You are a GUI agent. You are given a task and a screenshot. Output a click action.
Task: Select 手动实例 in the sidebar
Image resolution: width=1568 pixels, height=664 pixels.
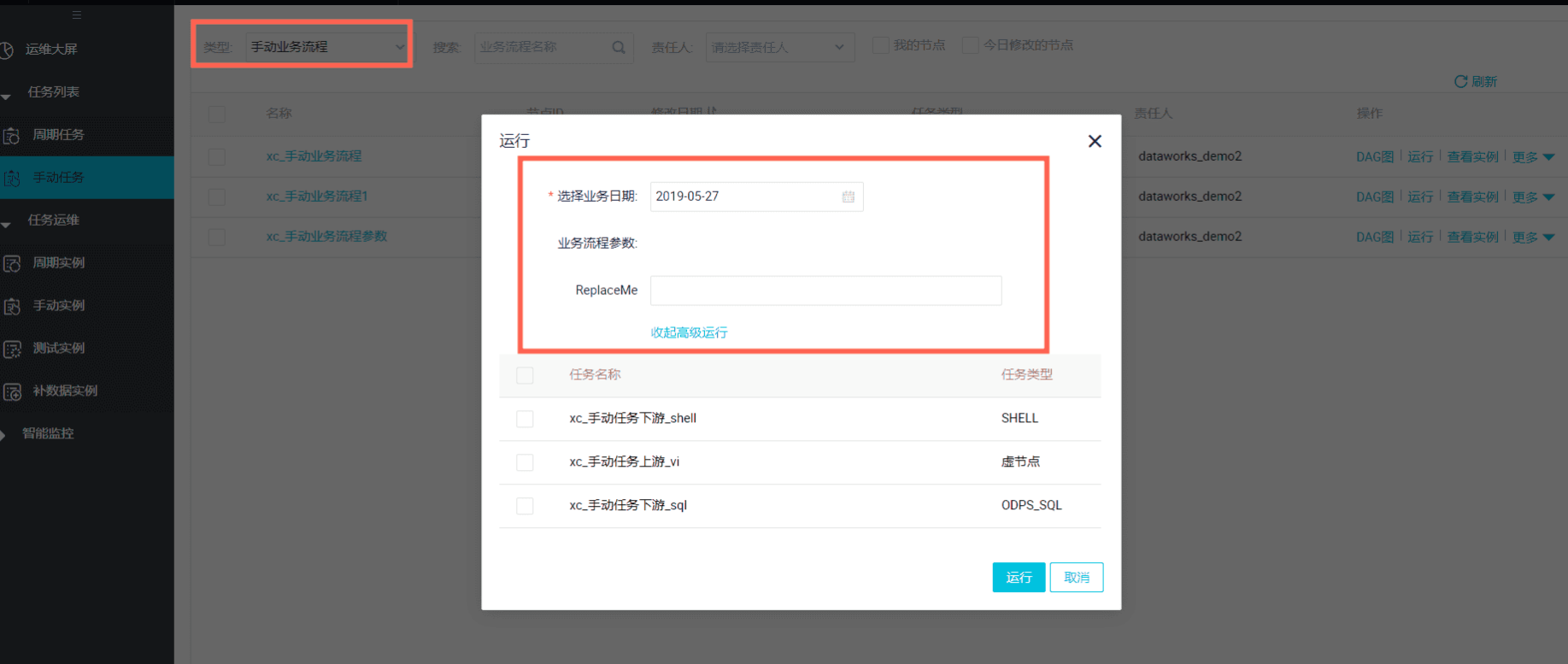point(58,305)
